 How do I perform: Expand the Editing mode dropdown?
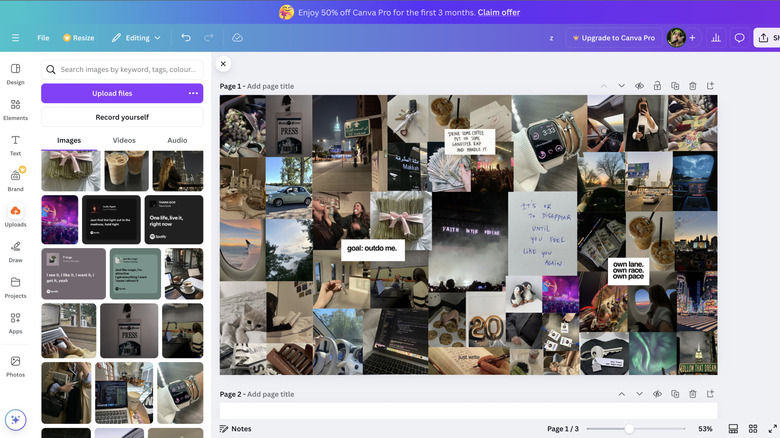[x=136, y=38]
